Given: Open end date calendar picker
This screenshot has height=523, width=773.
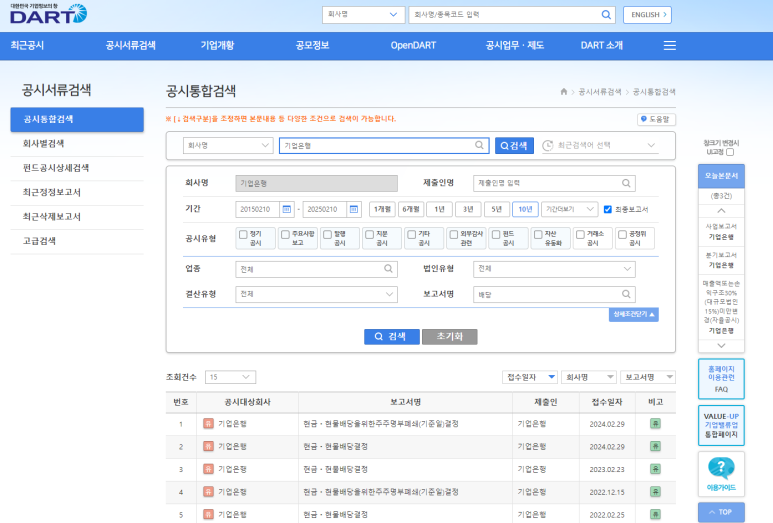Looking at the screenshot, I should point(354,209).
